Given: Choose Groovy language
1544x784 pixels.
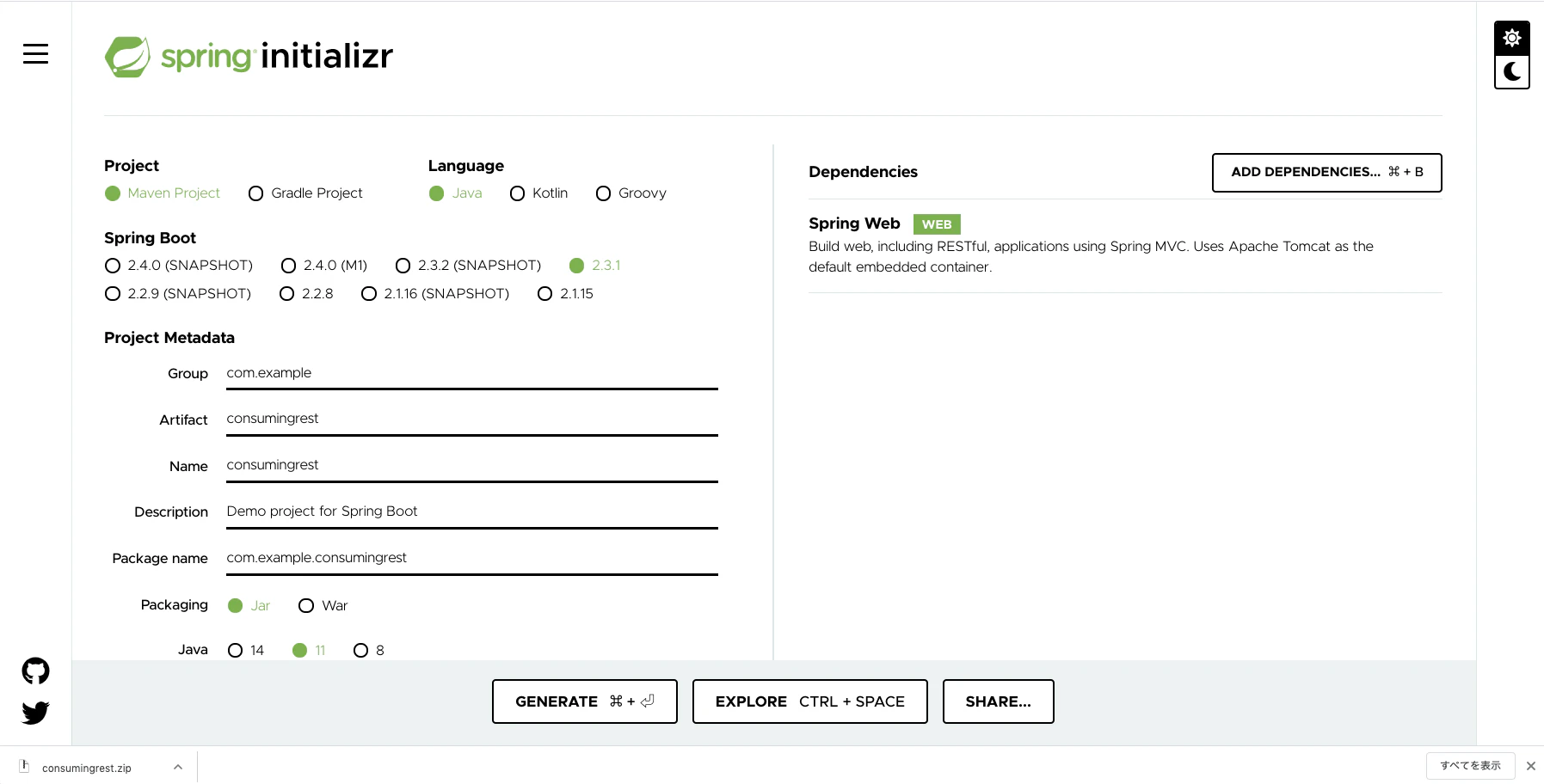Looking at the screenshot, I should (631, 193).
